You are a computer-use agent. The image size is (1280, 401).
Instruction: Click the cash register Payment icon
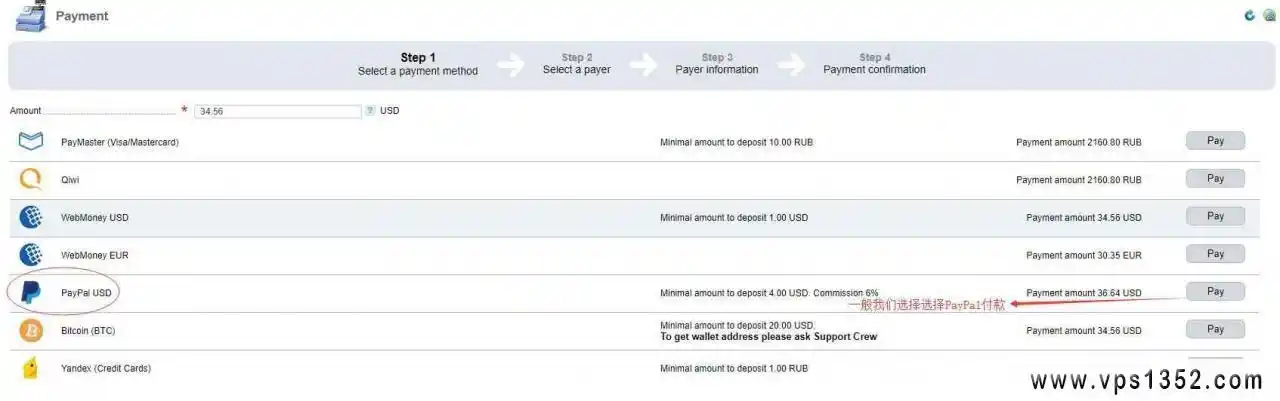click(x=30, y=17)
